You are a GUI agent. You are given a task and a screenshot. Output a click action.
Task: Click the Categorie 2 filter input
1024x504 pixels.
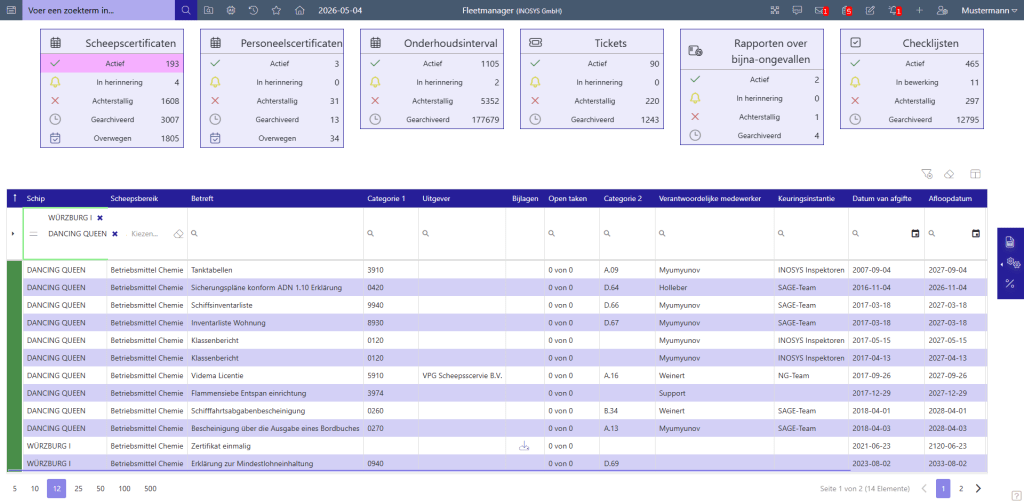(x=627, y=233)
